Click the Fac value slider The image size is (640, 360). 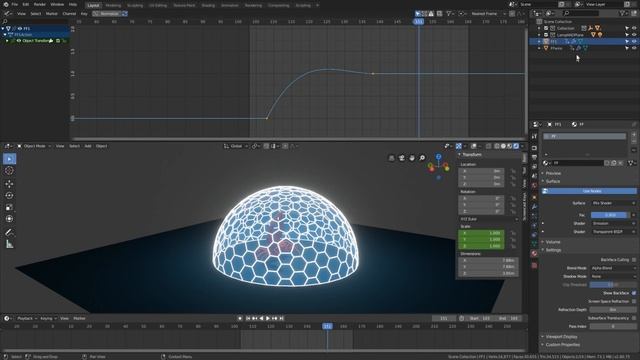610,215
